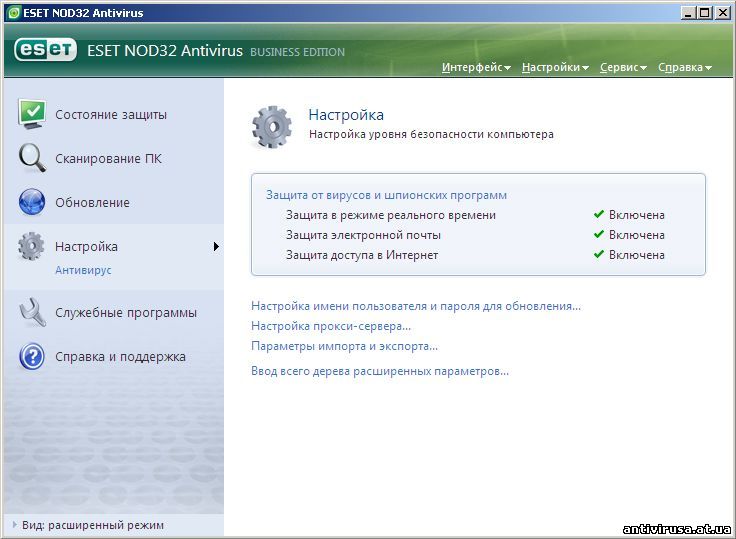Select the Антивирус sub-item under Настройка
This screenshot has width=736, height=539.
coord(83,270)
